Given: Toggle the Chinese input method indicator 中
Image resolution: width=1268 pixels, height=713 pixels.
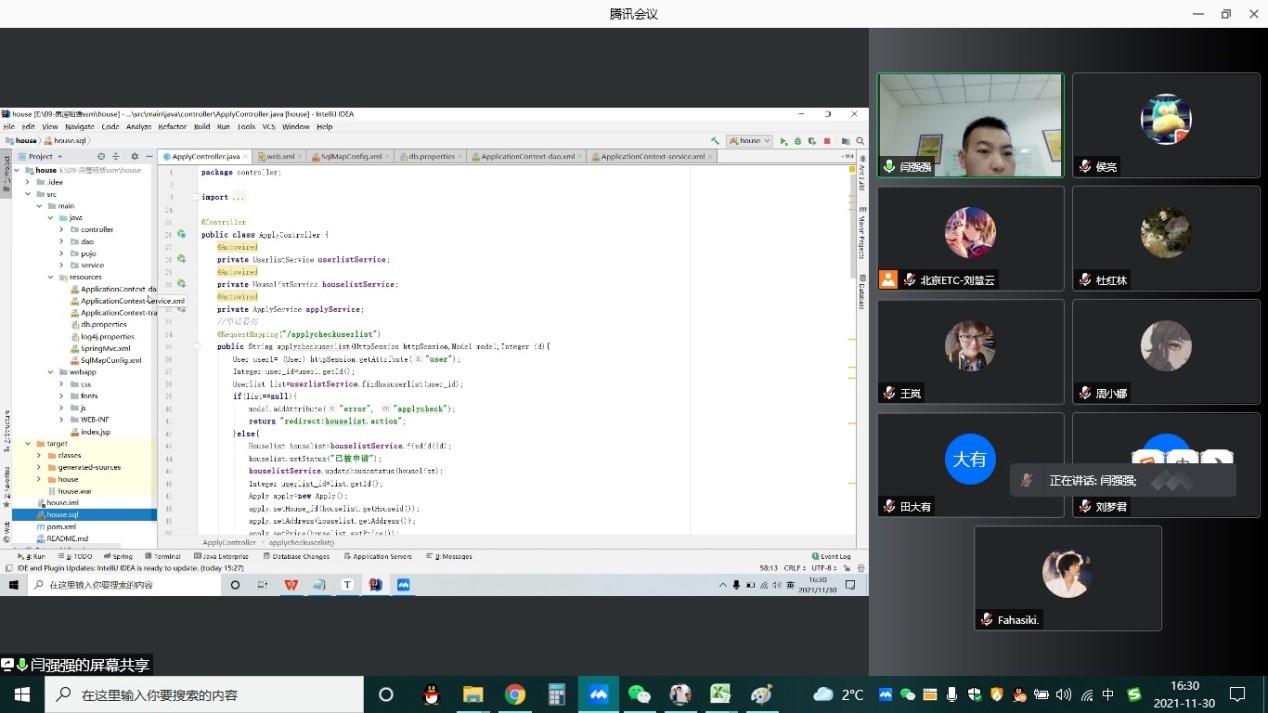Looking at the screenshot, I should pos(1108,694).
